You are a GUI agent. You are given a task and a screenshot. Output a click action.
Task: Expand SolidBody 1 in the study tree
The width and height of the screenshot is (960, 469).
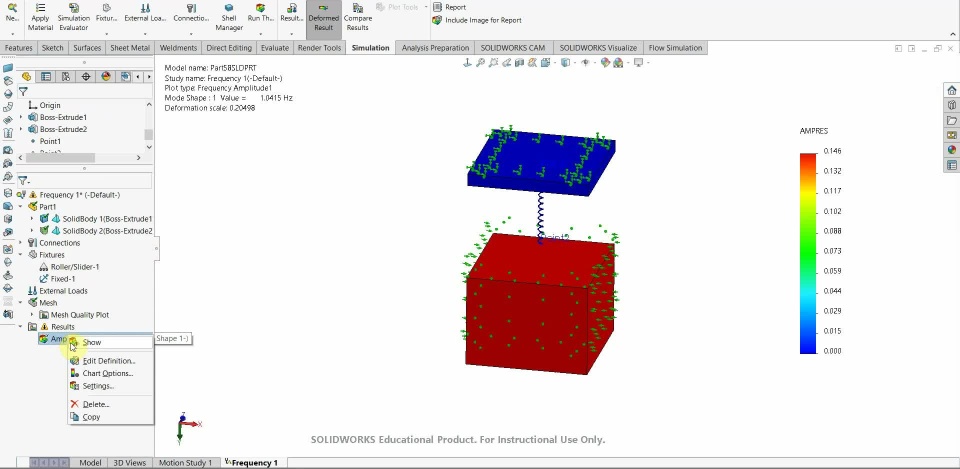32,219
